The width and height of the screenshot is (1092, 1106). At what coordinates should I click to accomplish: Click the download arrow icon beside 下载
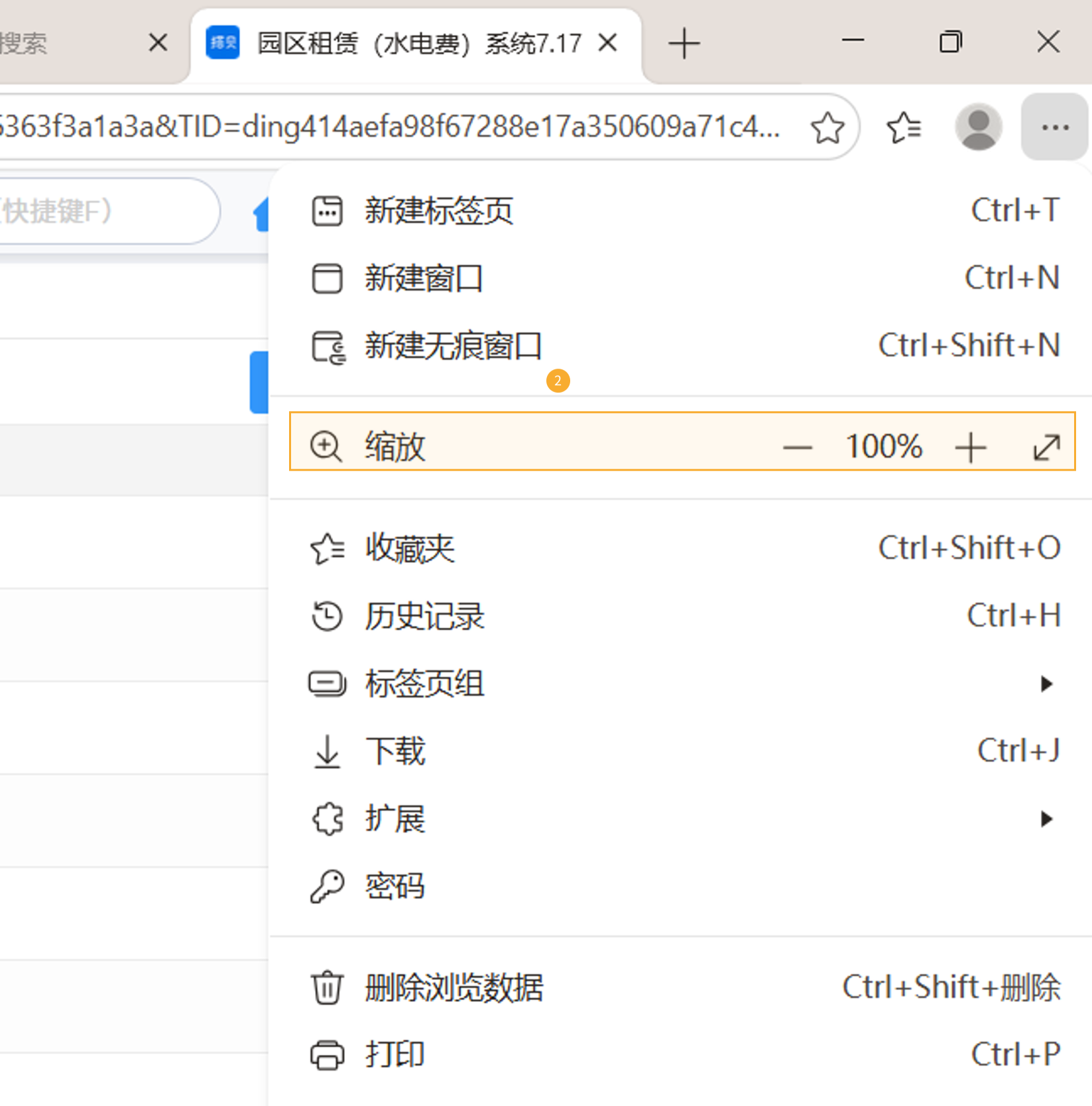click(x=327, y=752)
